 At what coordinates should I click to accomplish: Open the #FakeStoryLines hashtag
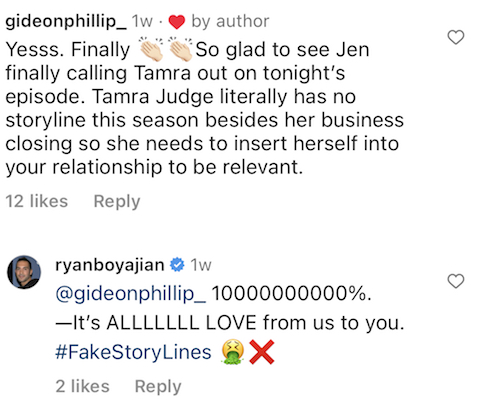(x=133, y=353)
